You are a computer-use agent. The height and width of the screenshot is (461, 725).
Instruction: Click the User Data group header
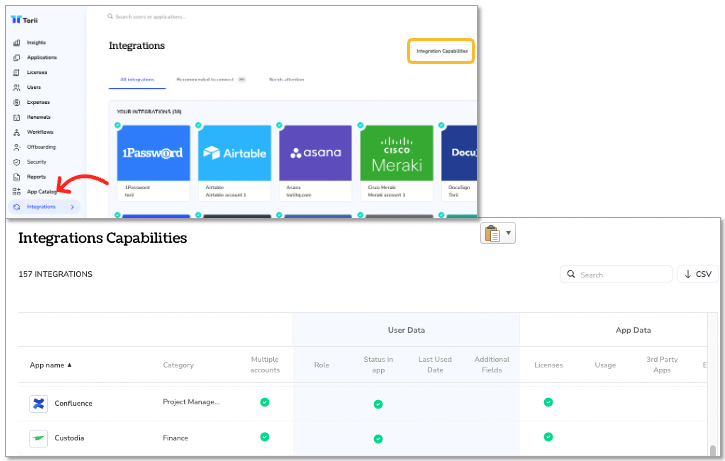[406, 330]
